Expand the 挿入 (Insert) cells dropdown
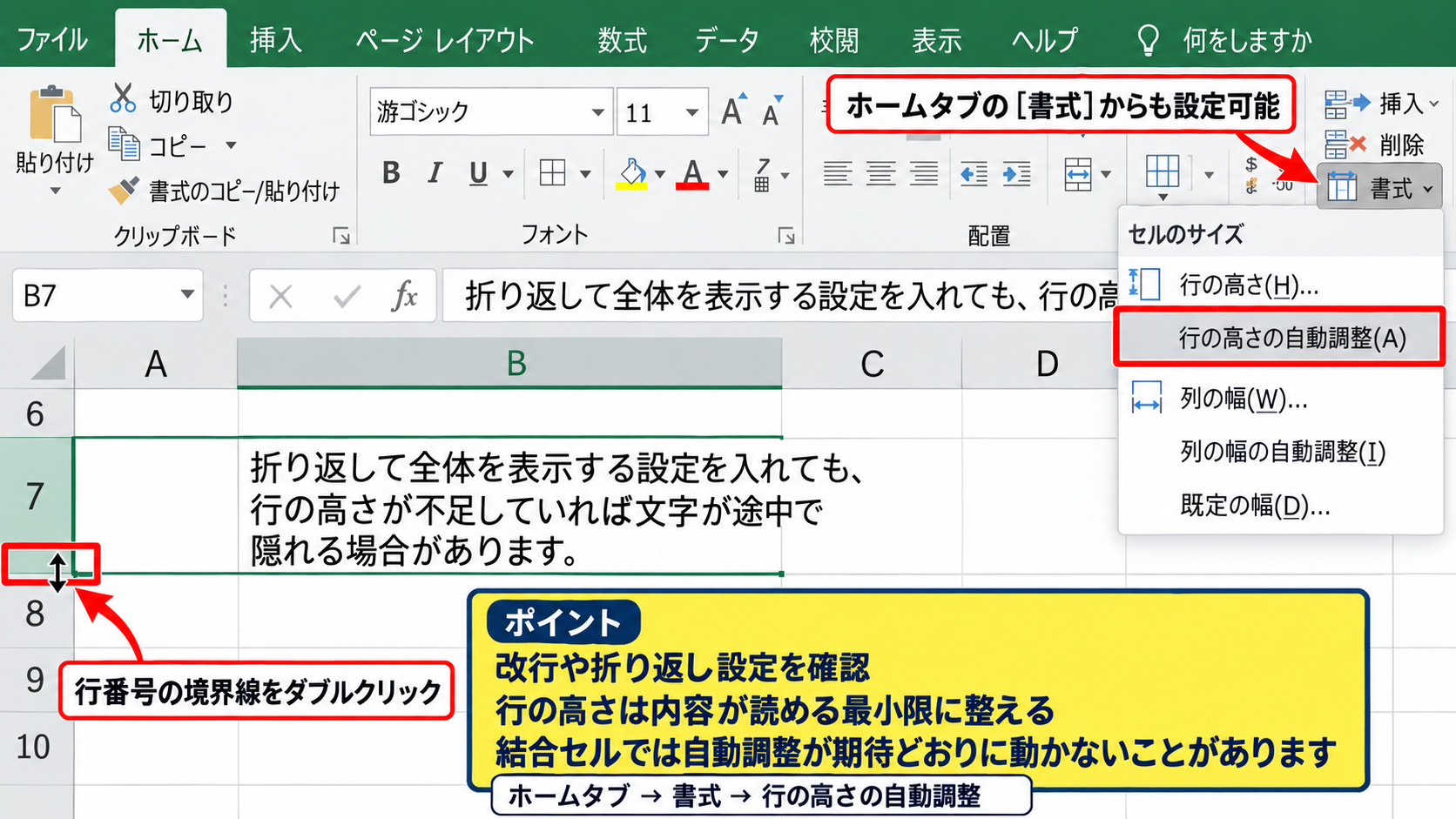This screenshot has width=1456, height=819. 1433,104
